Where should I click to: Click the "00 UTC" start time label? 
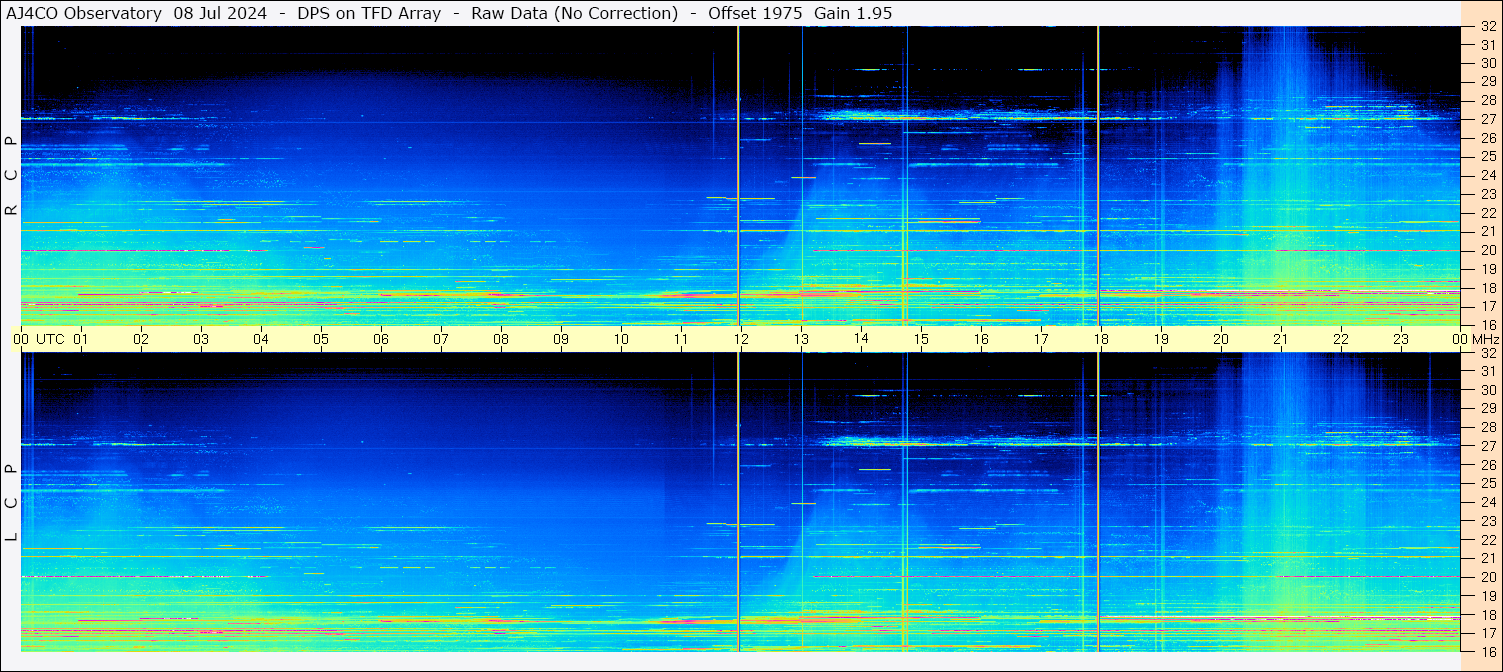(x=39, y=339)
